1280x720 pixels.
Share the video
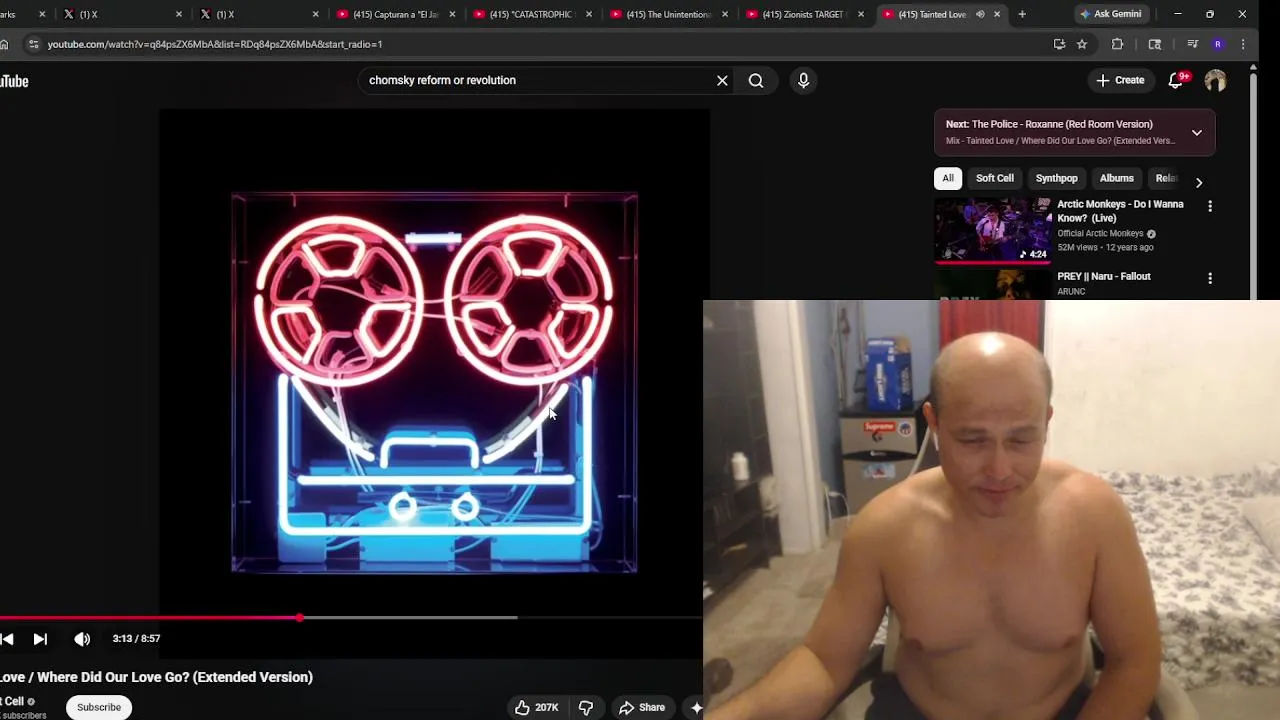(x=641, y=707)
